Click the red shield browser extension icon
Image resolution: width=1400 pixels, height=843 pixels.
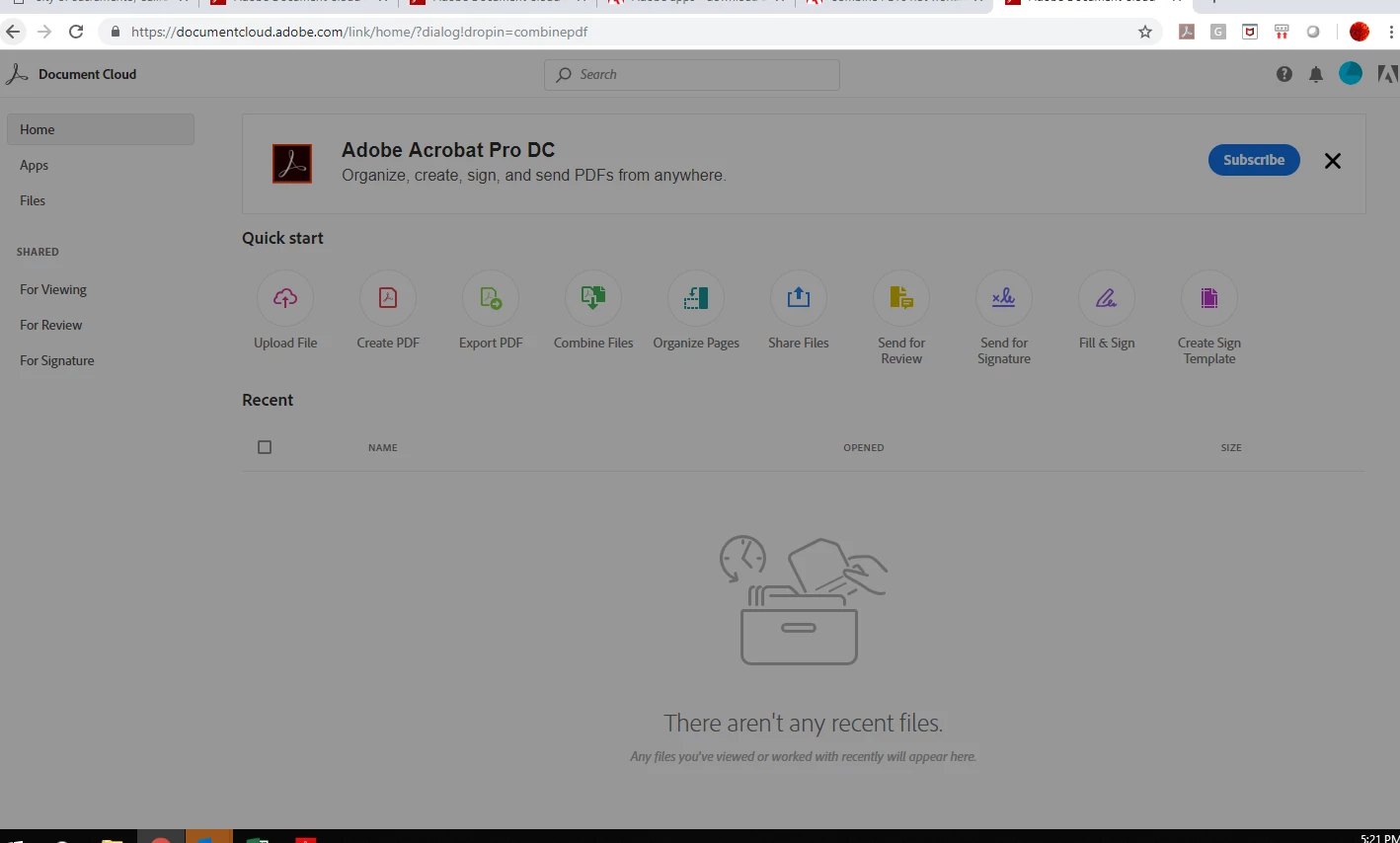coord(1250,32)
